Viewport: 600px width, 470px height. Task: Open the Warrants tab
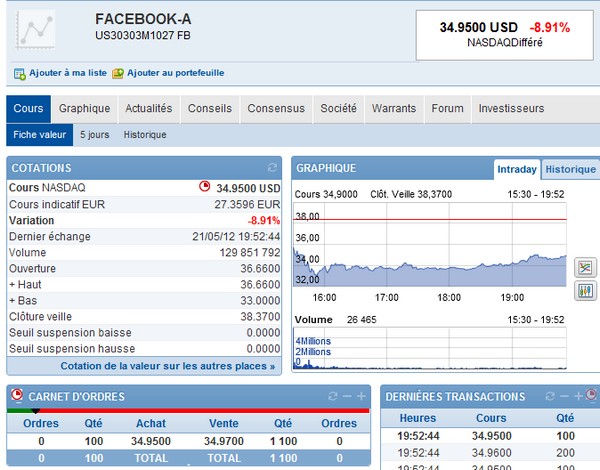[x=394, y=109]
